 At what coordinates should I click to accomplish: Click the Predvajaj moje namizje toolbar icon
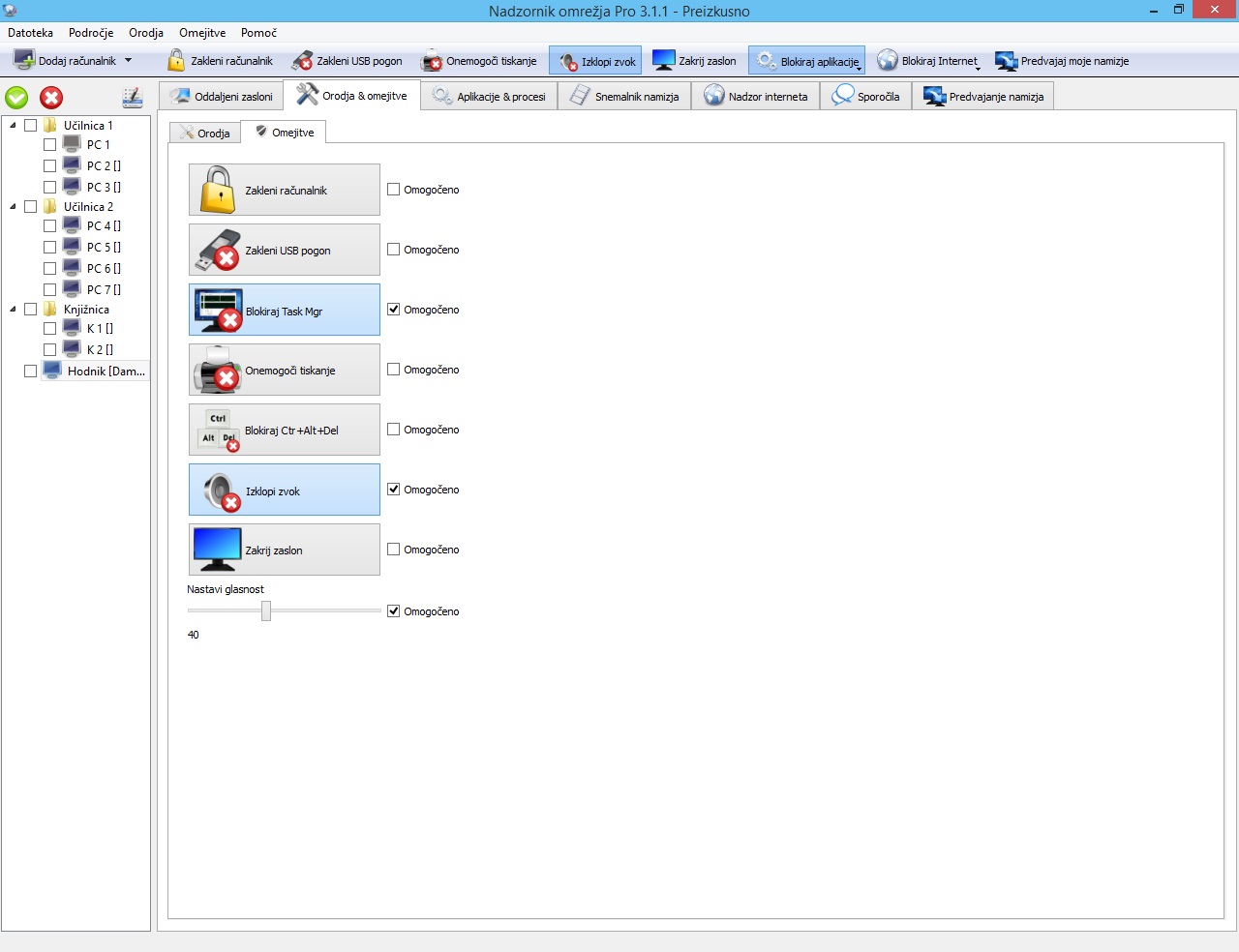[1006, 61]
